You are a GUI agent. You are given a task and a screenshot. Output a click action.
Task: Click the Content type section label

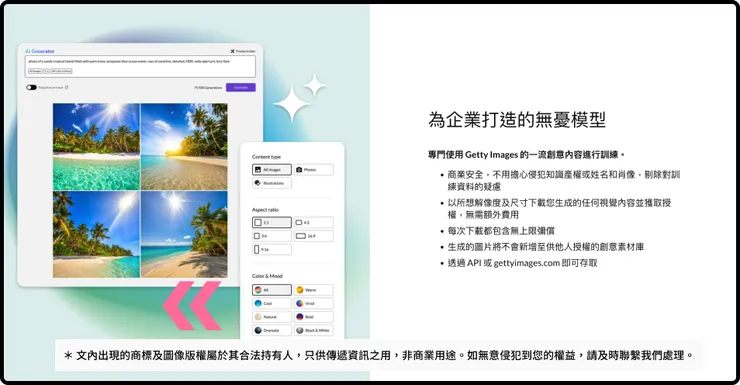pos(266,157)
